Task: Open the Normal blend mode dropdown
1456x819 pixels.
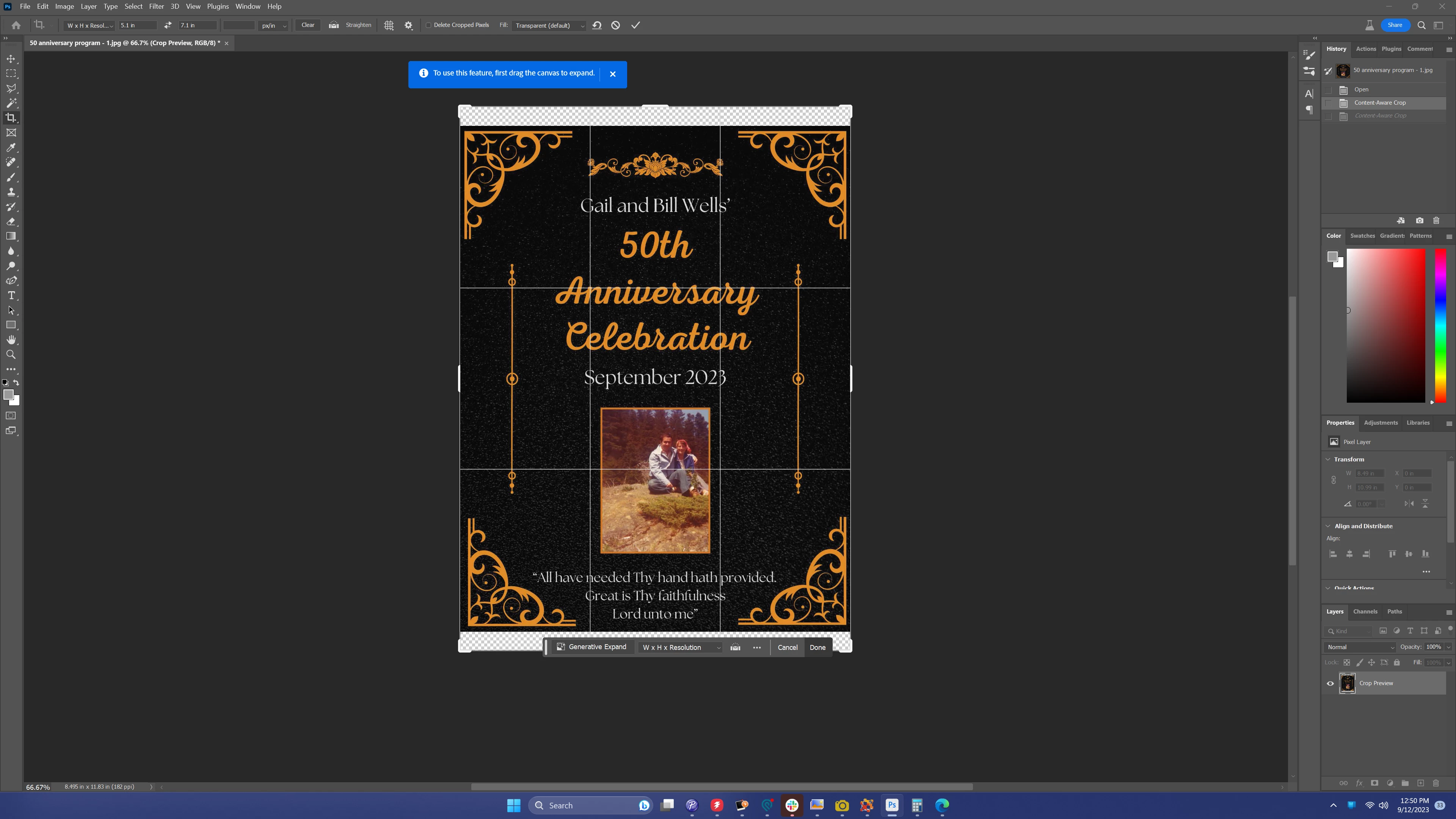Action: click(1360, 647)
